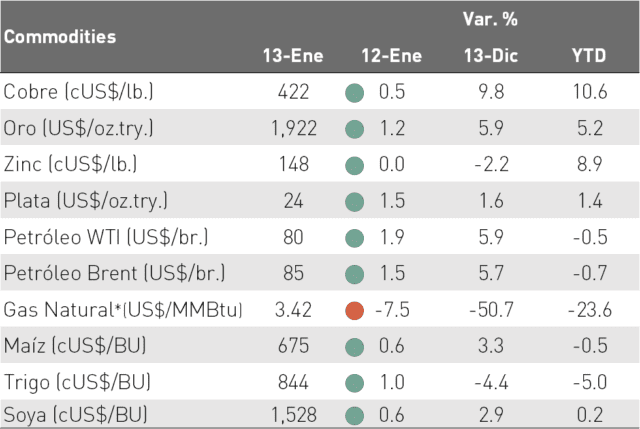This screenshot has height=429, width=640.
Task: Select the Commodities column header
Action: pos(60,37)
